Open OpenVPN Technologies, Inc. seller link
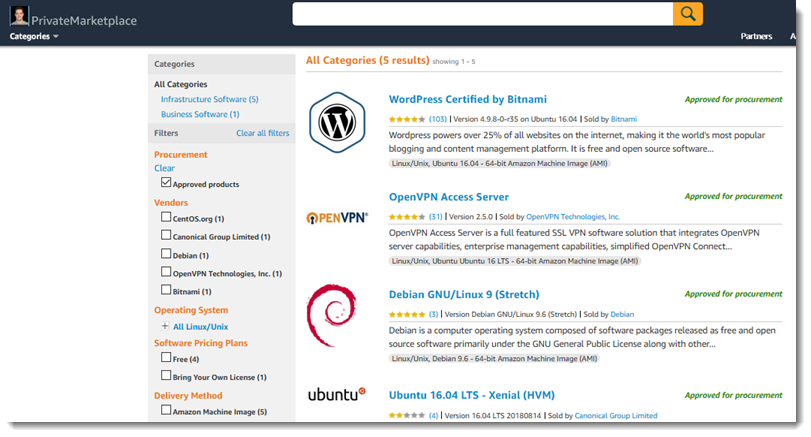The width and height of the screenshot is (811, 437). click(573, 217)
